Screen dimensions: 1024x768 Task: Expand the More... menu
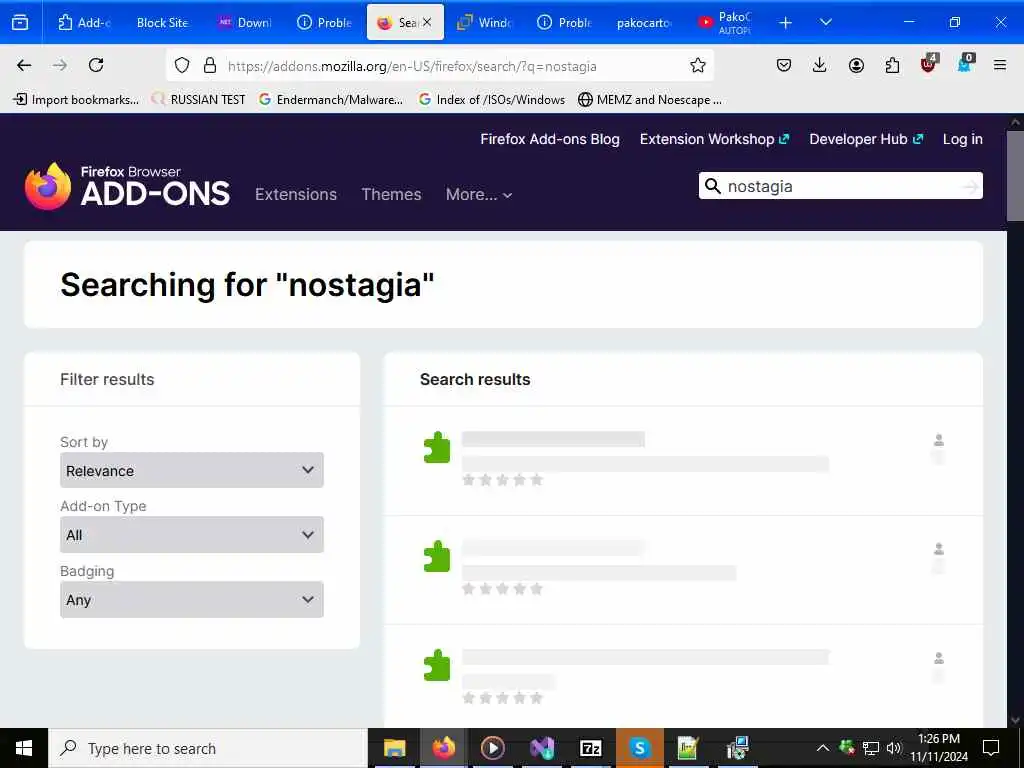(479, 195)
